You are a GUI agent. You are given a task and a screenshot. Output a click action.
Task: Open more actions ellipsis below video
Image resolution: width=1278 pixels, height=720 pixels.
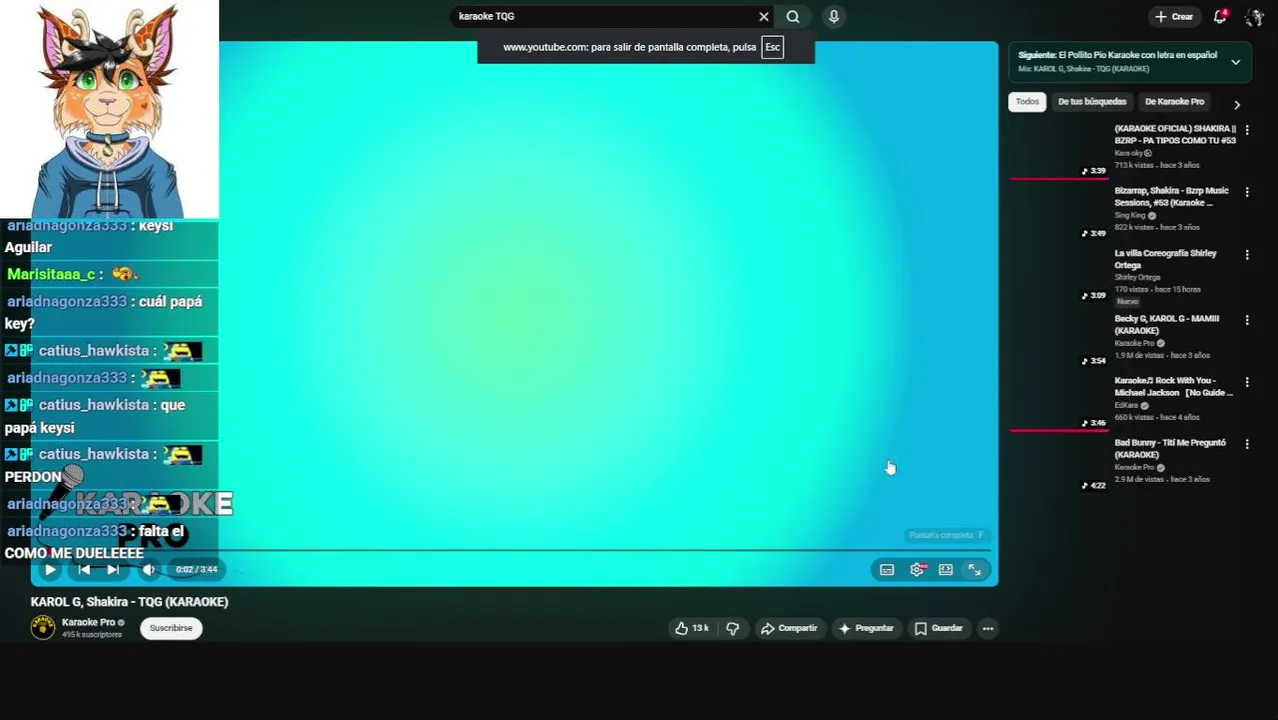pyautogui.click(x=988, y=628)
